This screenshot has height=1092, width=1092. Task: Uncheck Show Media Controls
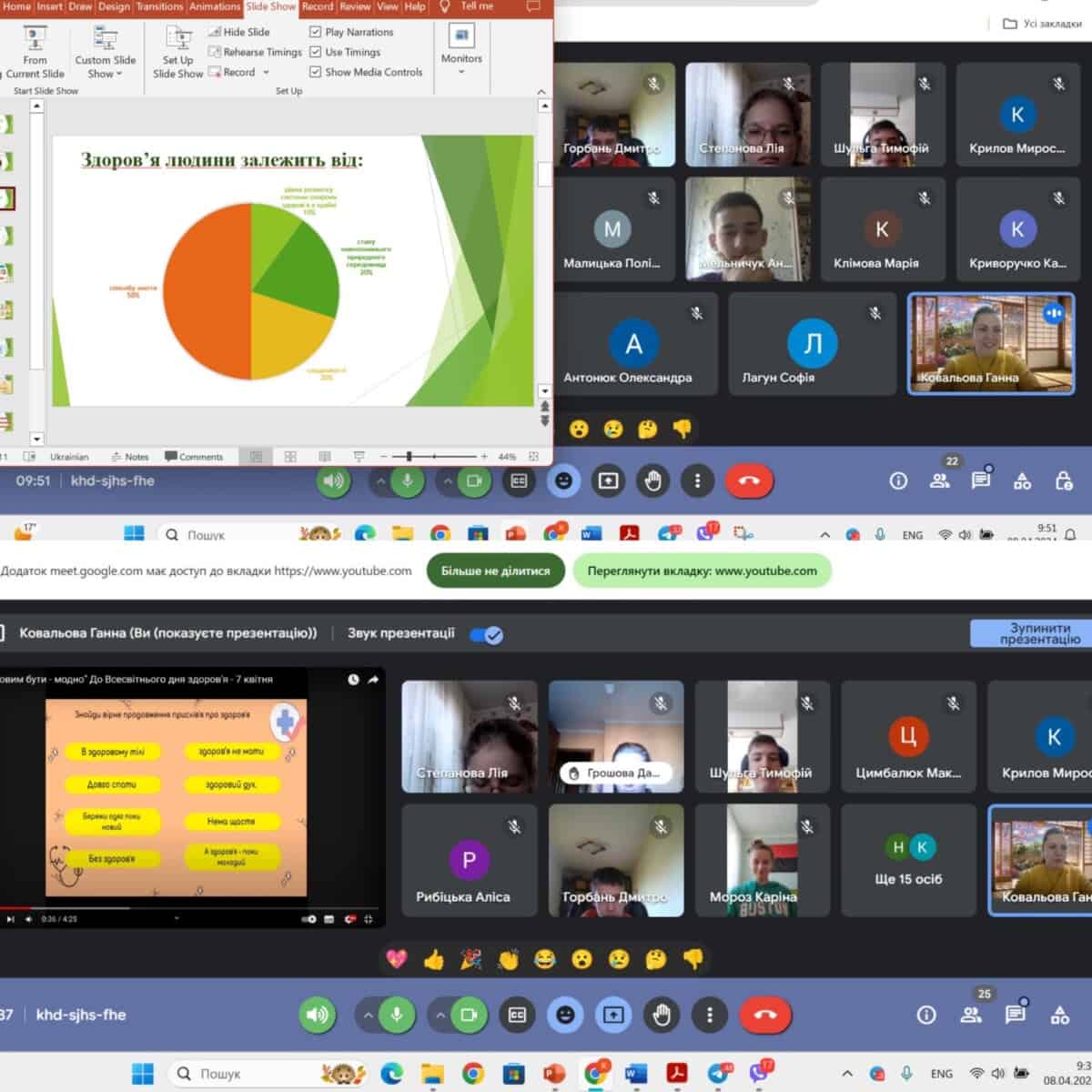click(316, 72)
